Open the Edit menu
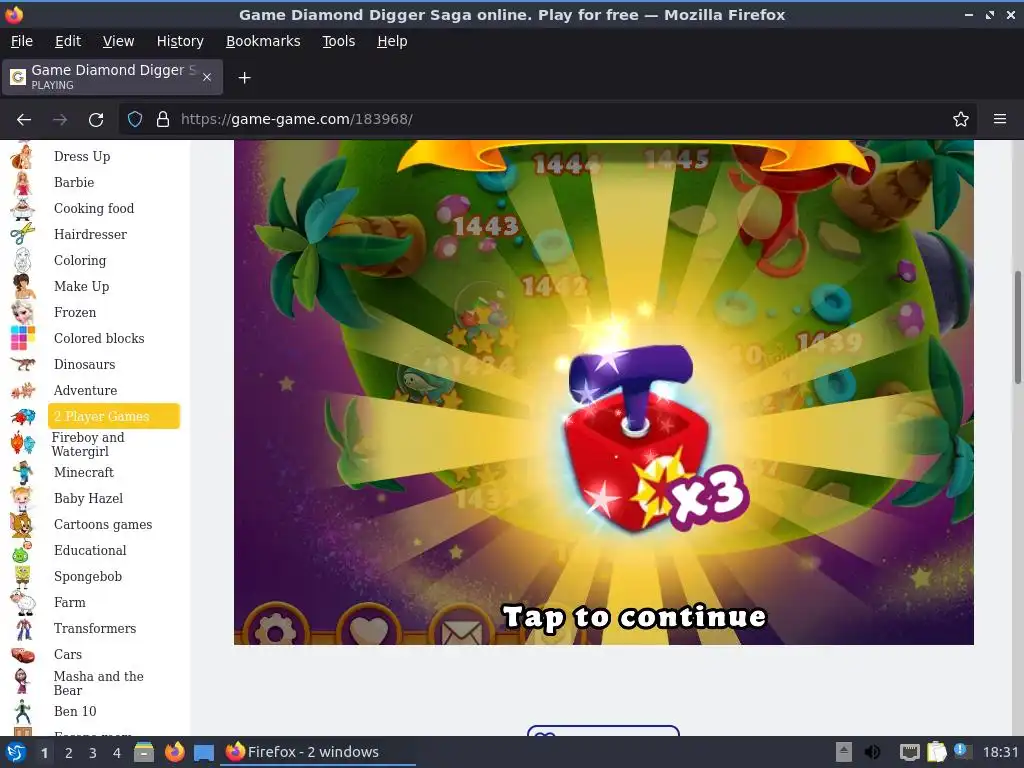This screenshot has height=768, width=1024. coord(68,41)
